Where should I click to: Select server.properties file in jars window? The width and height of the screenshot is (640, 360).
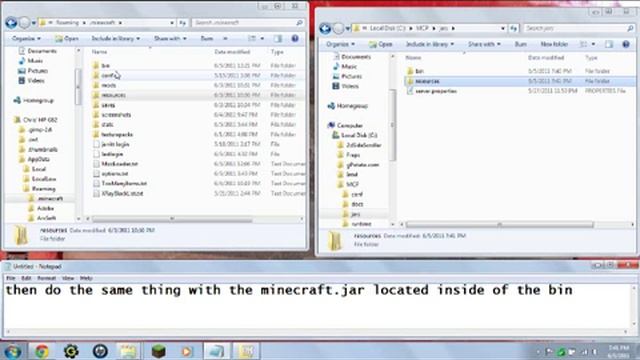[436, 91]
